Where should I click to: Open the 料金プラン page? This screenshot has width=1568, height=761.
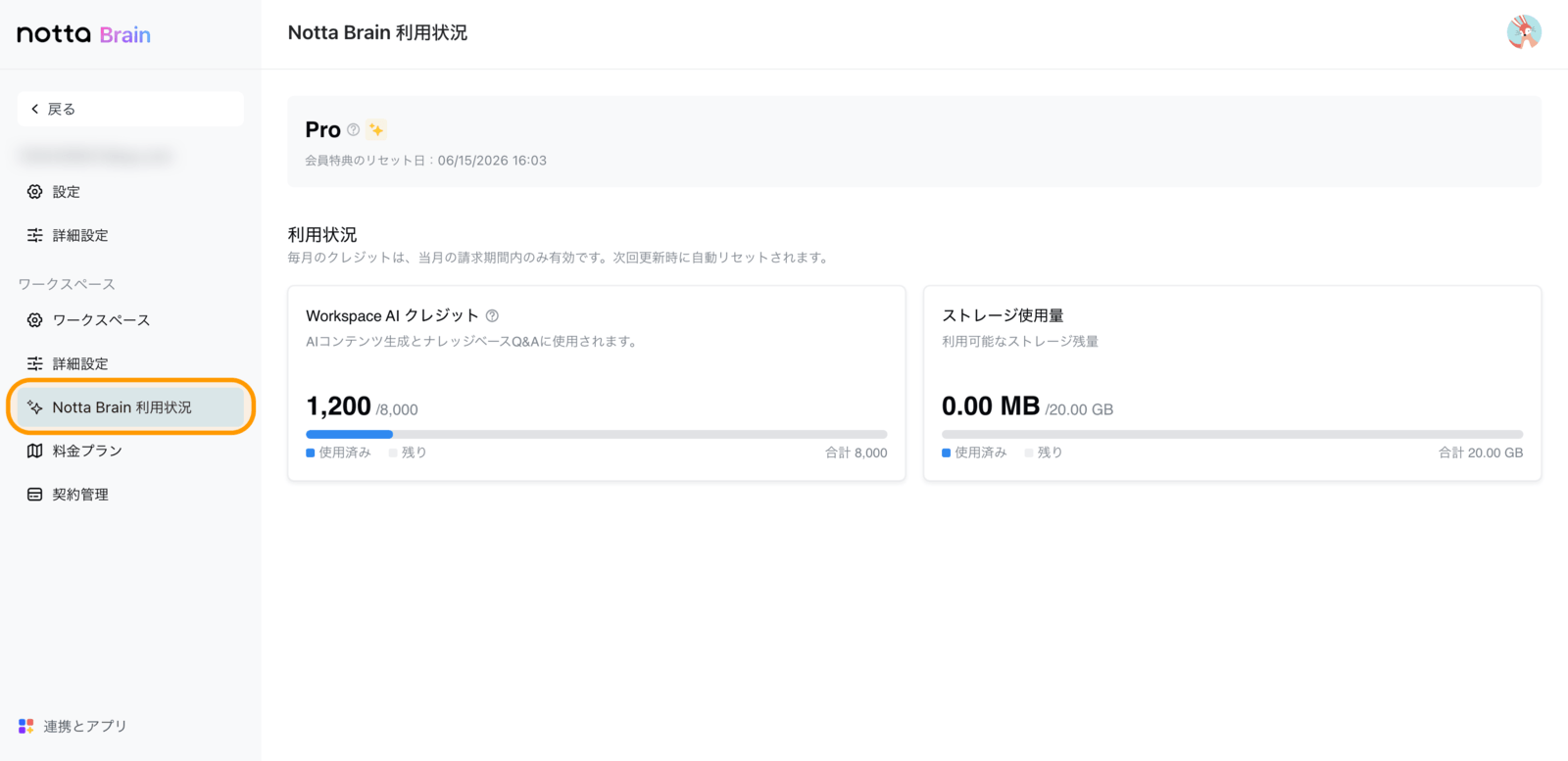(130, 451)
